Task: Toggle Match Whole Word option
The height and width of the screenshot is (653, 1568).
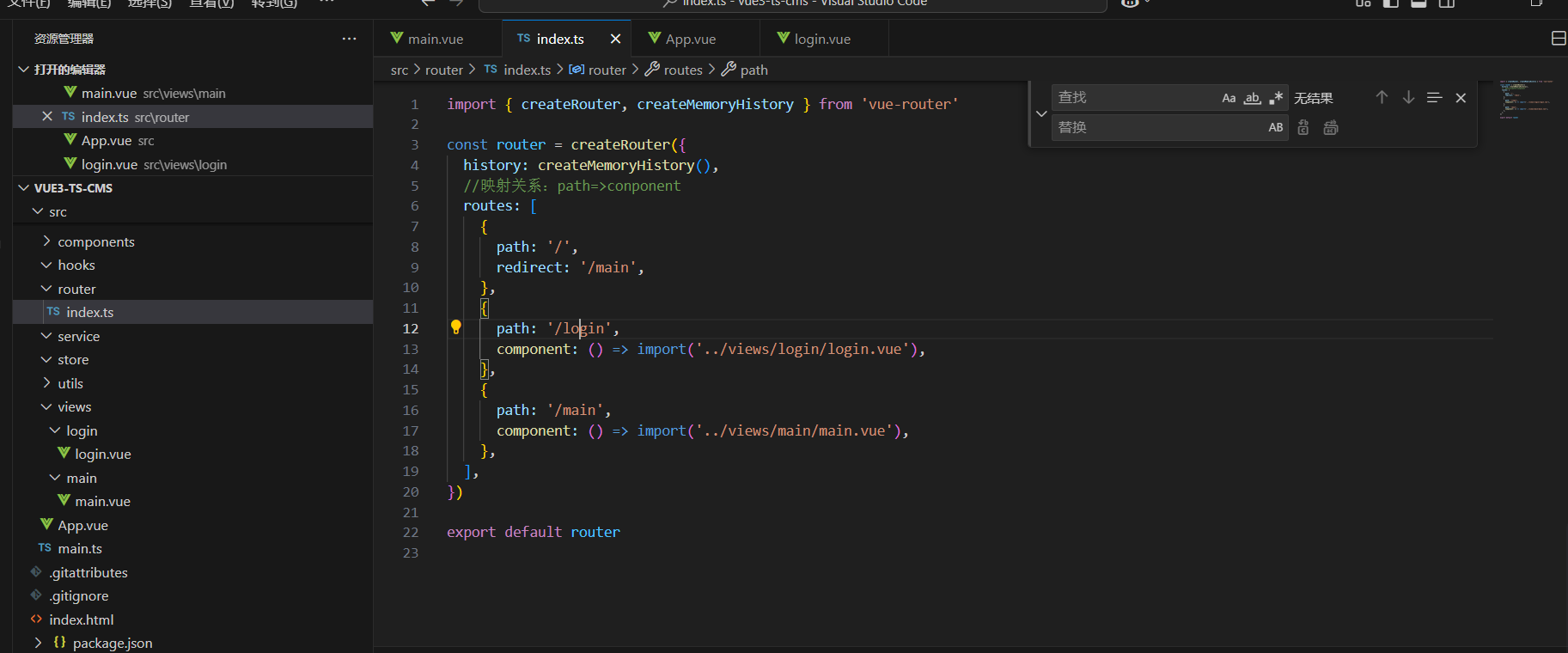Action: (x=1253, y=98)
